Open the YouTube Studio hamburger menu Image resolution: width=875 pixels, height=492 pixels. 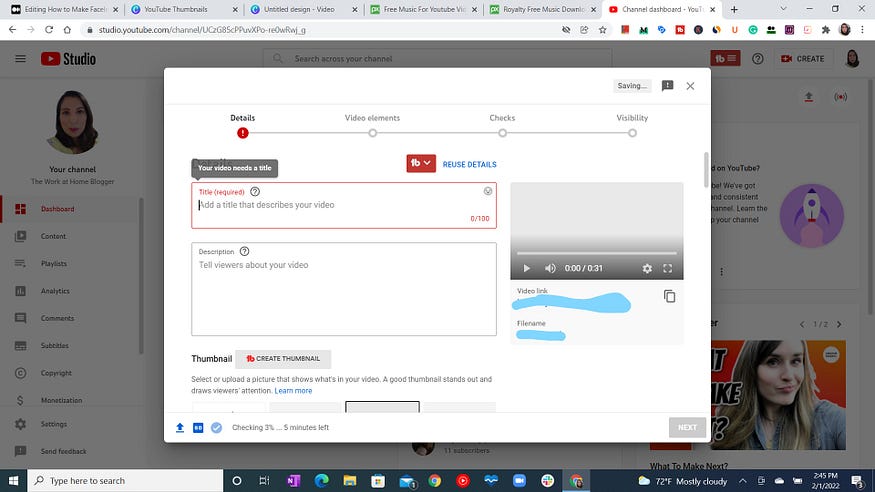point(21,59)
